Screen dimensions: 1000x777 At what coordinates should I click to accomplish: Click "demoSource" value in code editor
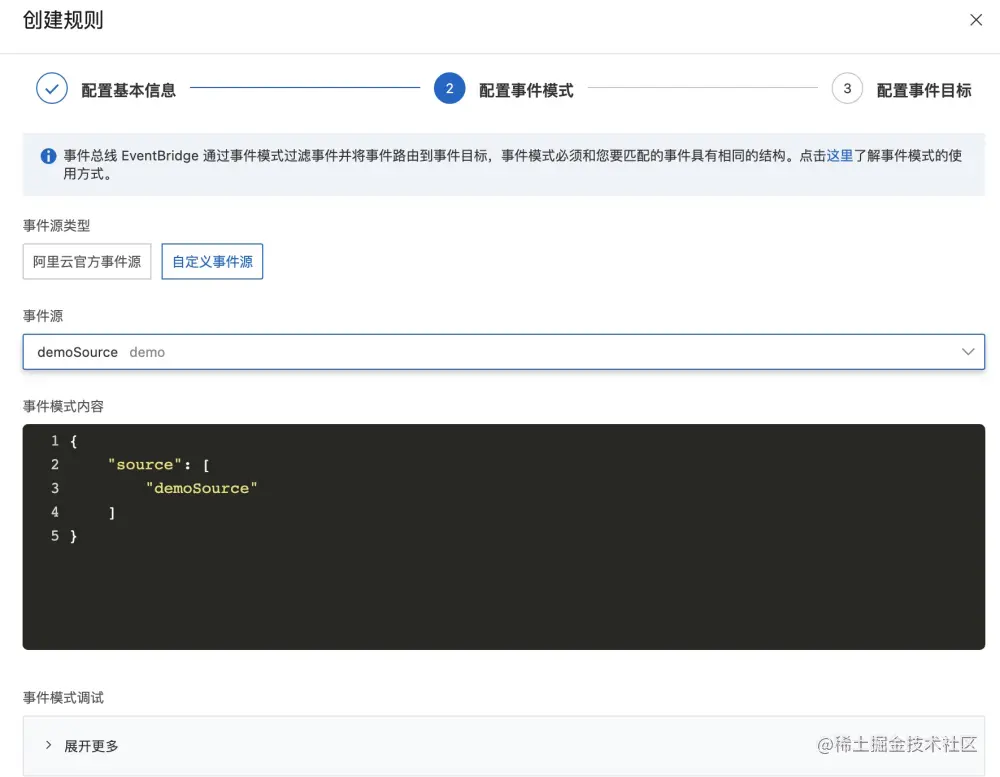202,488
